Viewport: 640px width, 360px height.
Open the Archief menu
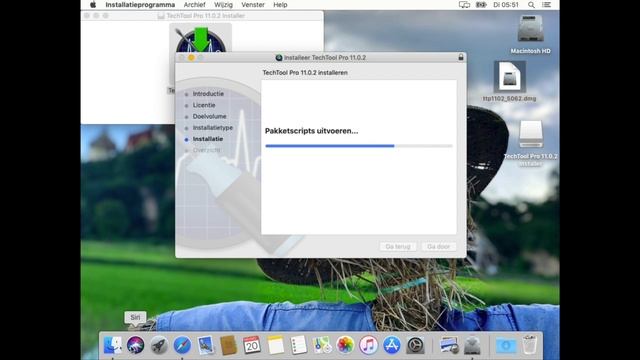pos(194,5)
